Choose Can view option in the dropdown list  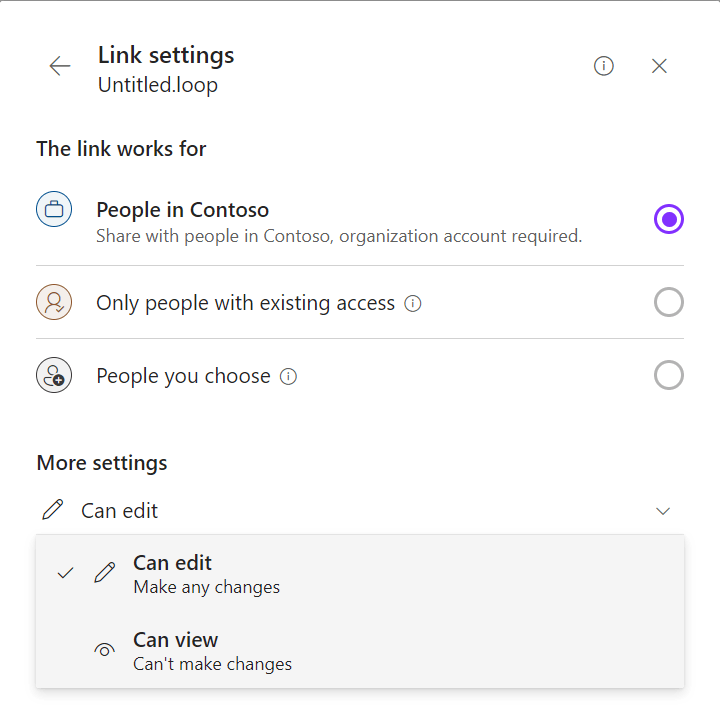pyautogui.click(x=360, y=651)
